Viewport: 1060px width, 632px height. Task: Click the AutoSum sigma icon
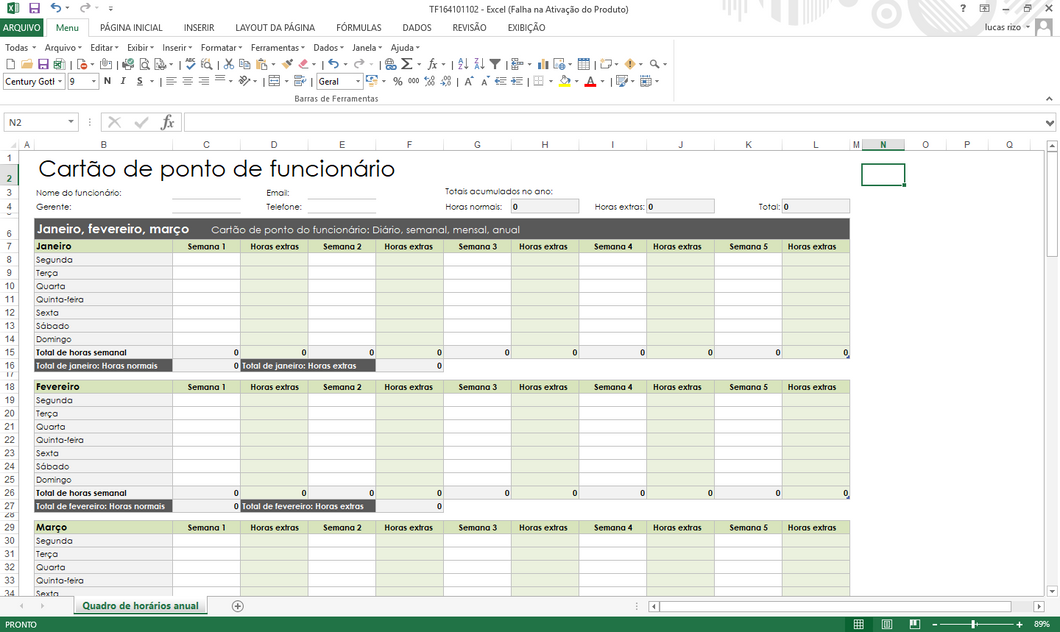coord(407,64)
